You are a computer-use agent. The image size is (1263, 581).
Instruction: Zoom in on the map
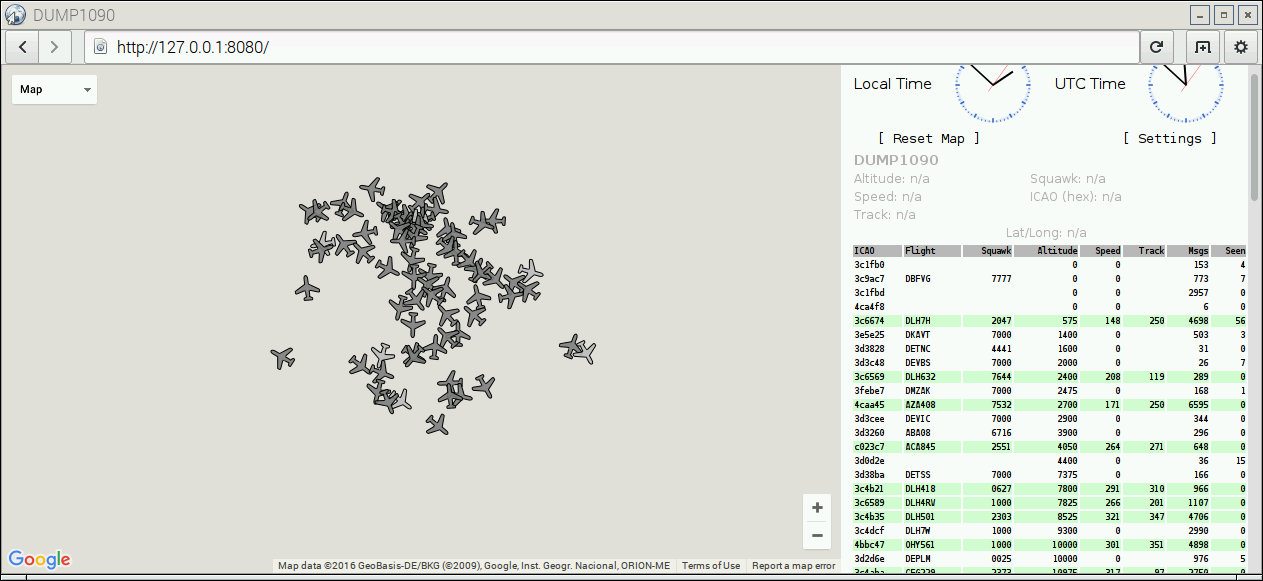tap(817, 507)
